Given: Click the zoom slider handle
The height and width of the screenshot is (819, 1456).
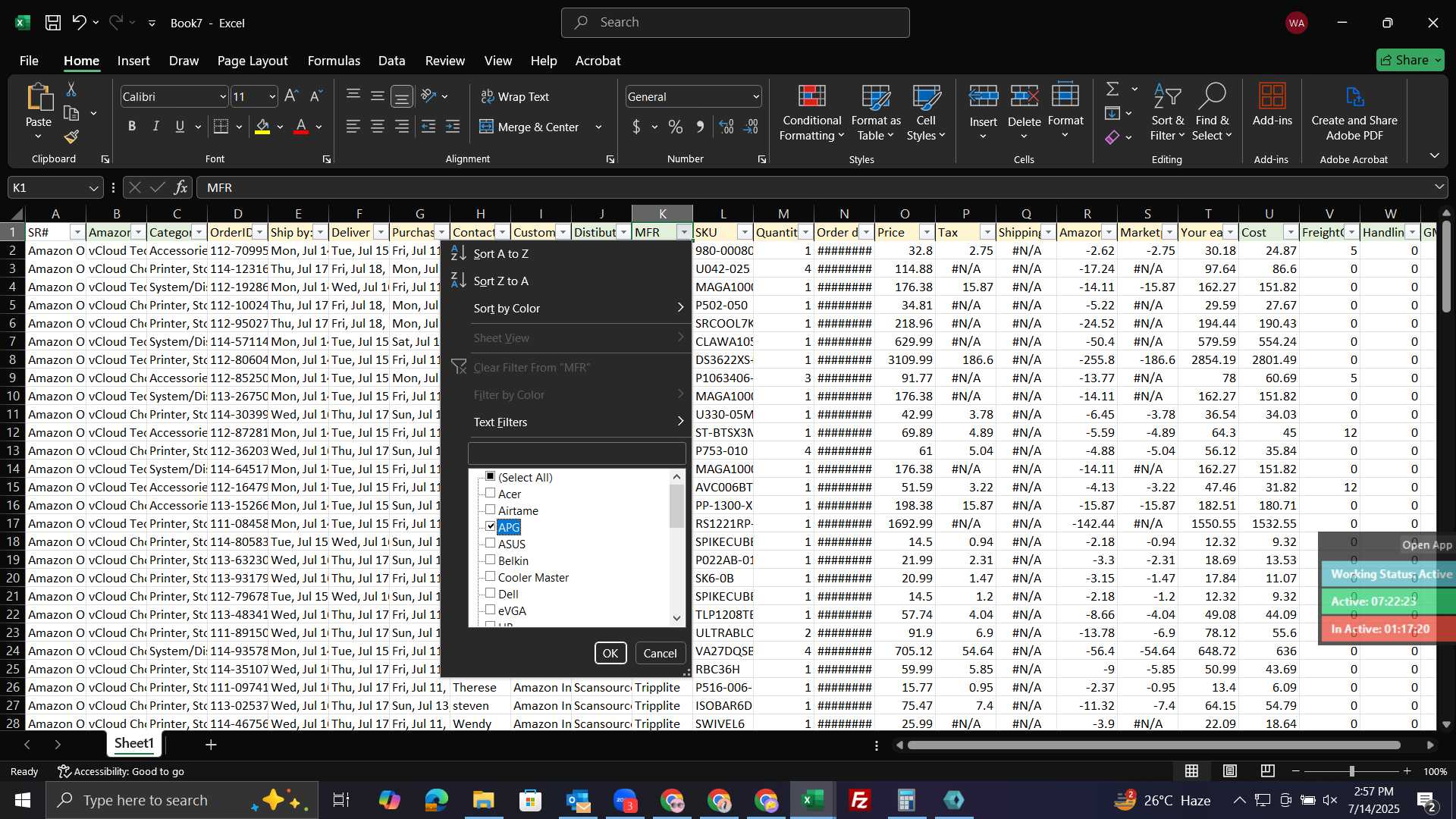Looking at the screenshot, I should 1351,771.
